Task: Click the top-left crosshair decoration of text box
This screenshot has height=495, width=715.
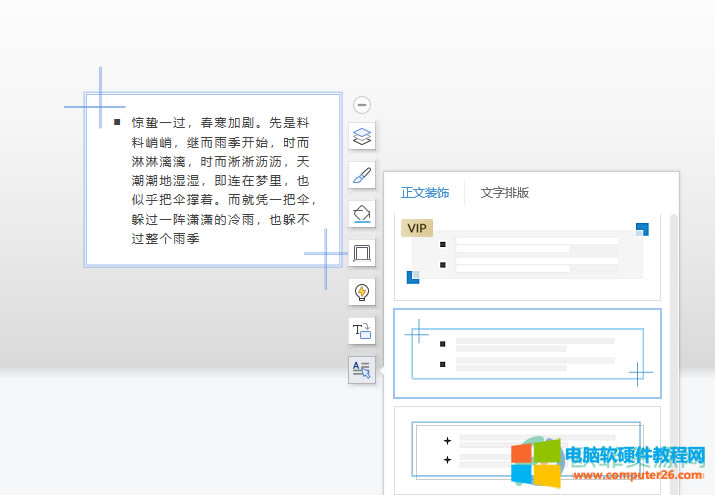Action: click(x=100, y=105)
